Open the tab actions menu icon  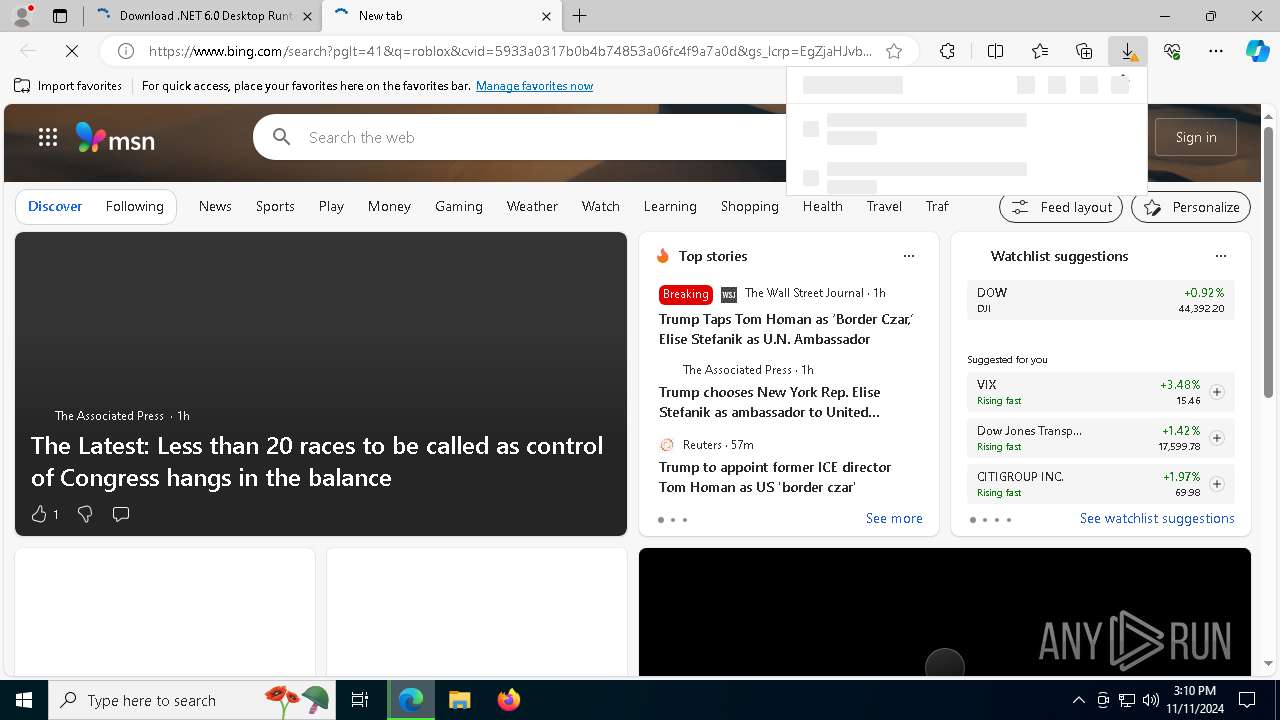pos(60,16)
